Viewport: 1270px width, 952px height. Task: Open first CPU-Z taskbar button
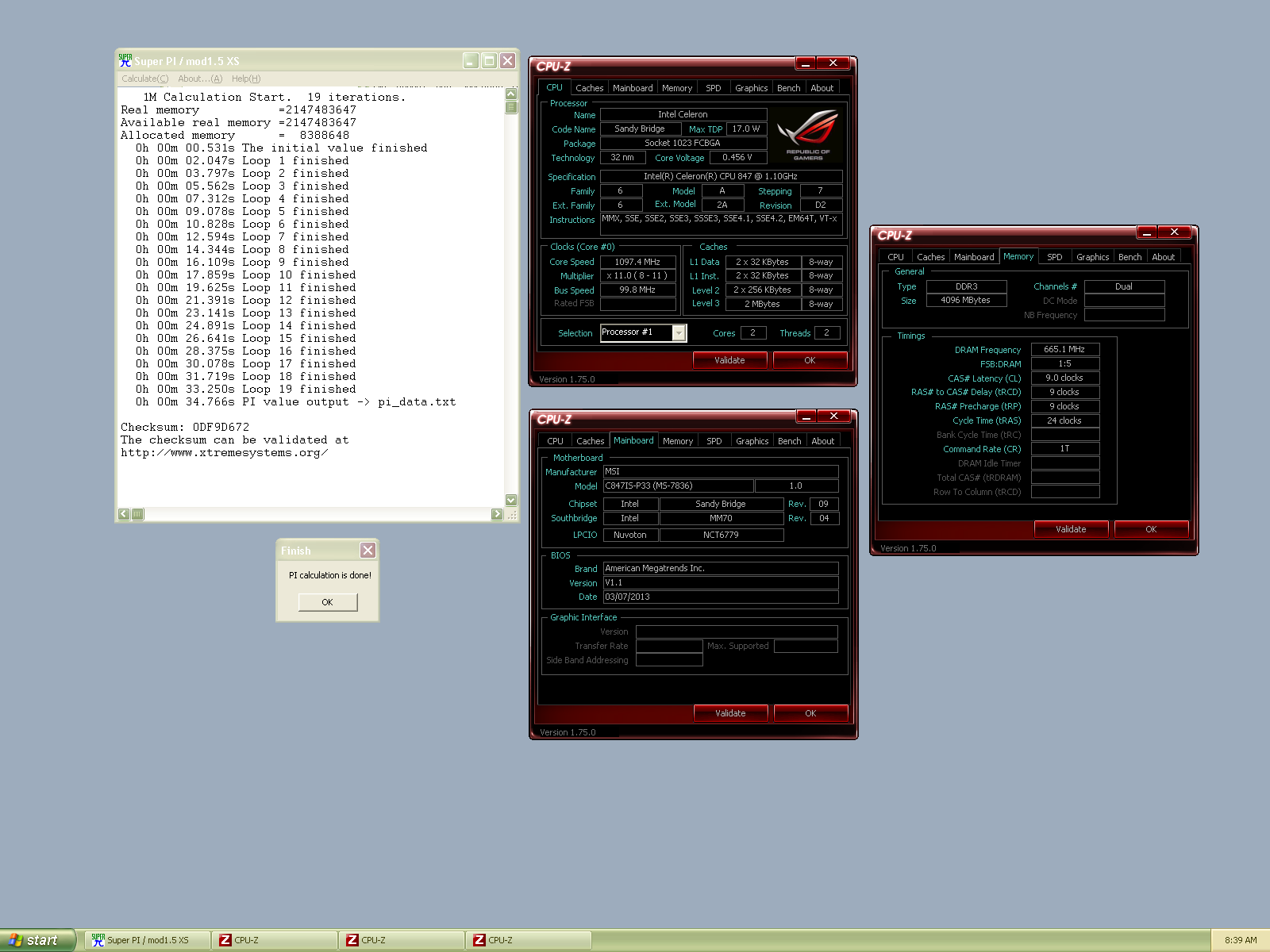(x=275, y=940)
